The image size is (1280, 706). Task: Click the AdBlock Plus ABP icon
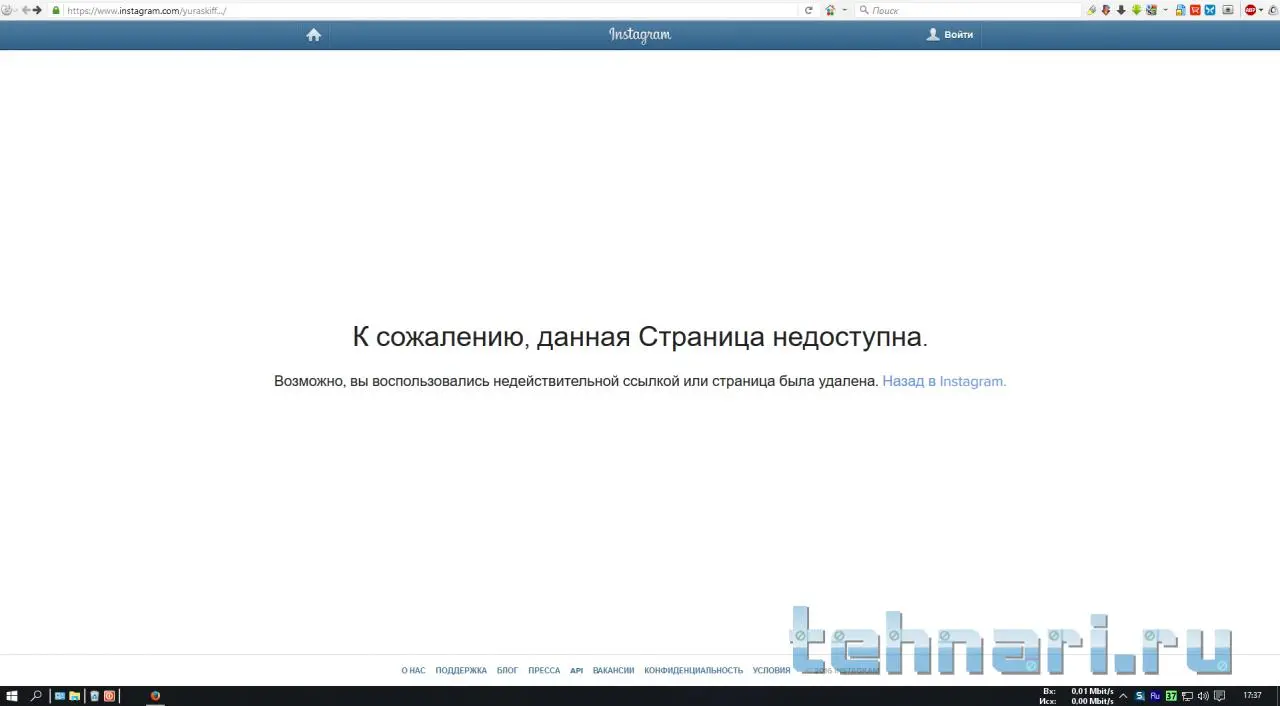point(1250,10)
